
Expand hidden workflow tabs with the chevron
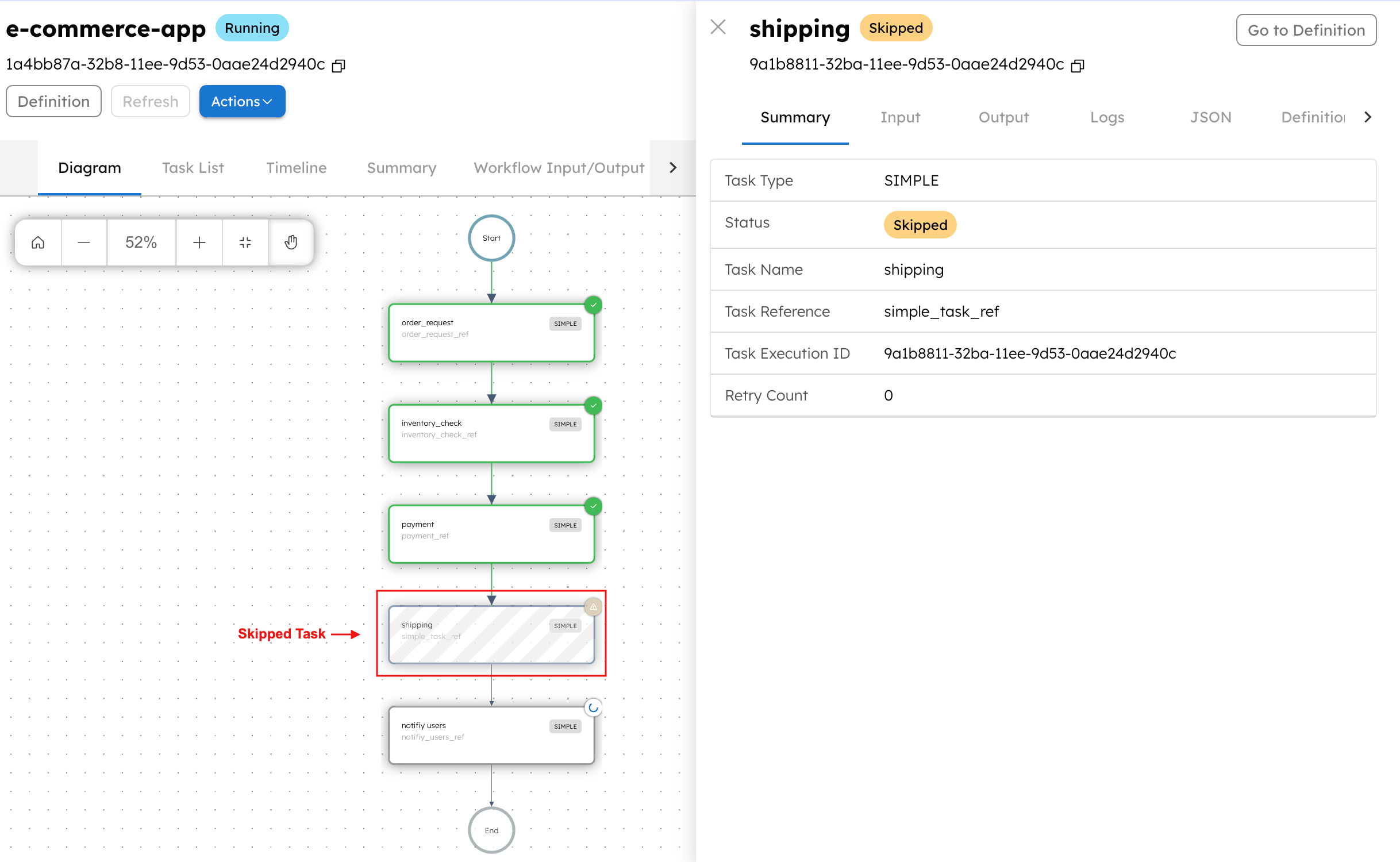tap(672, 167)
